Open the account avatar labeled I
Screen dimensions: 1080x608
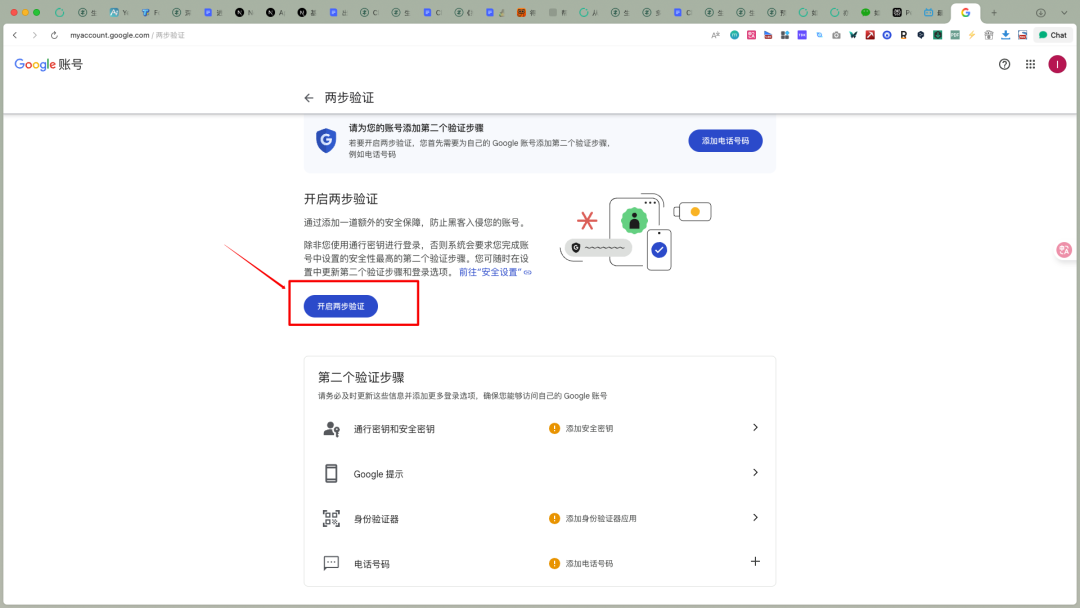click(1057, 64)
